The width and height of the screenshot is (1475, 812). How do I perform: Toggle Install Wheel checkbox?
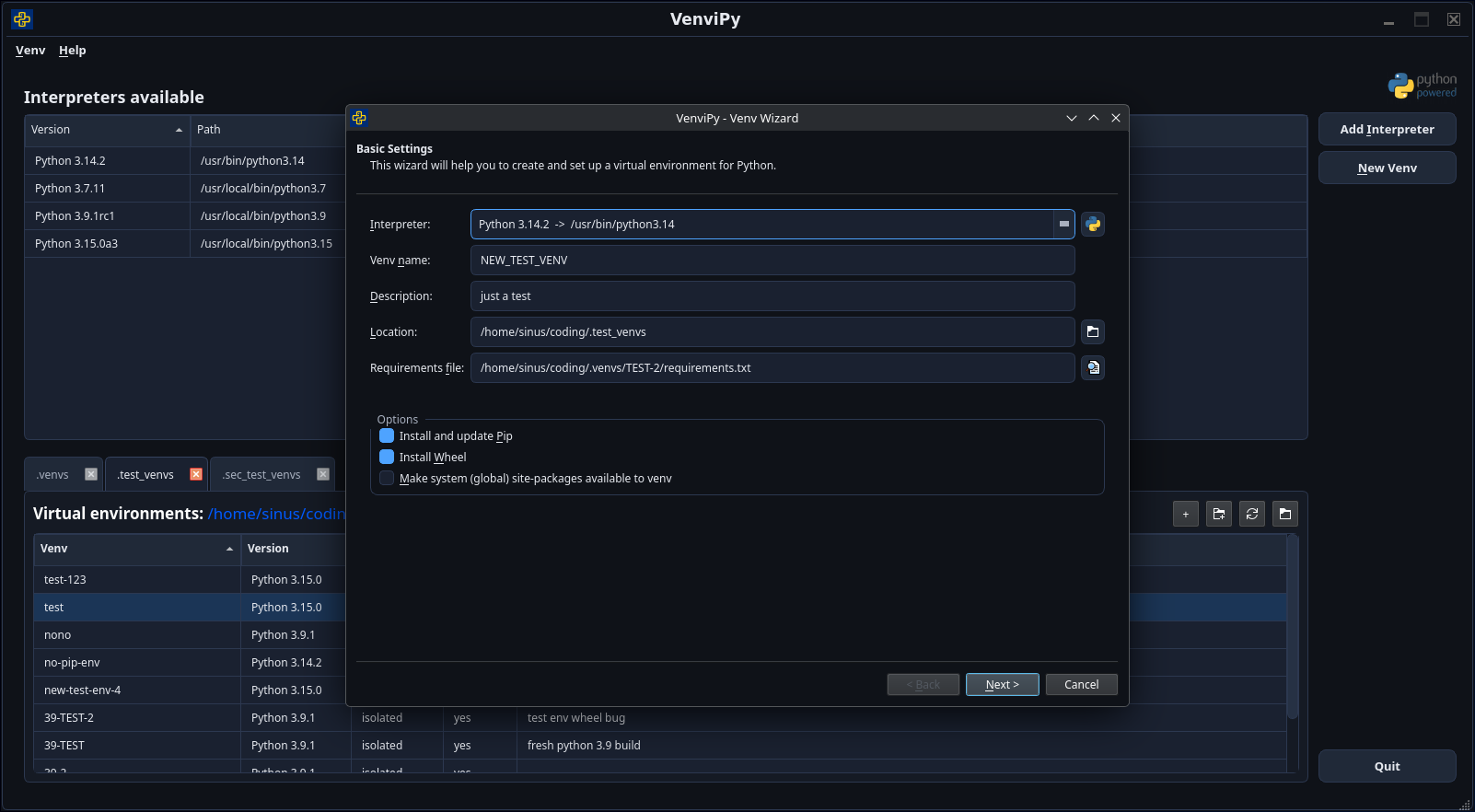[x=387, y=457]
